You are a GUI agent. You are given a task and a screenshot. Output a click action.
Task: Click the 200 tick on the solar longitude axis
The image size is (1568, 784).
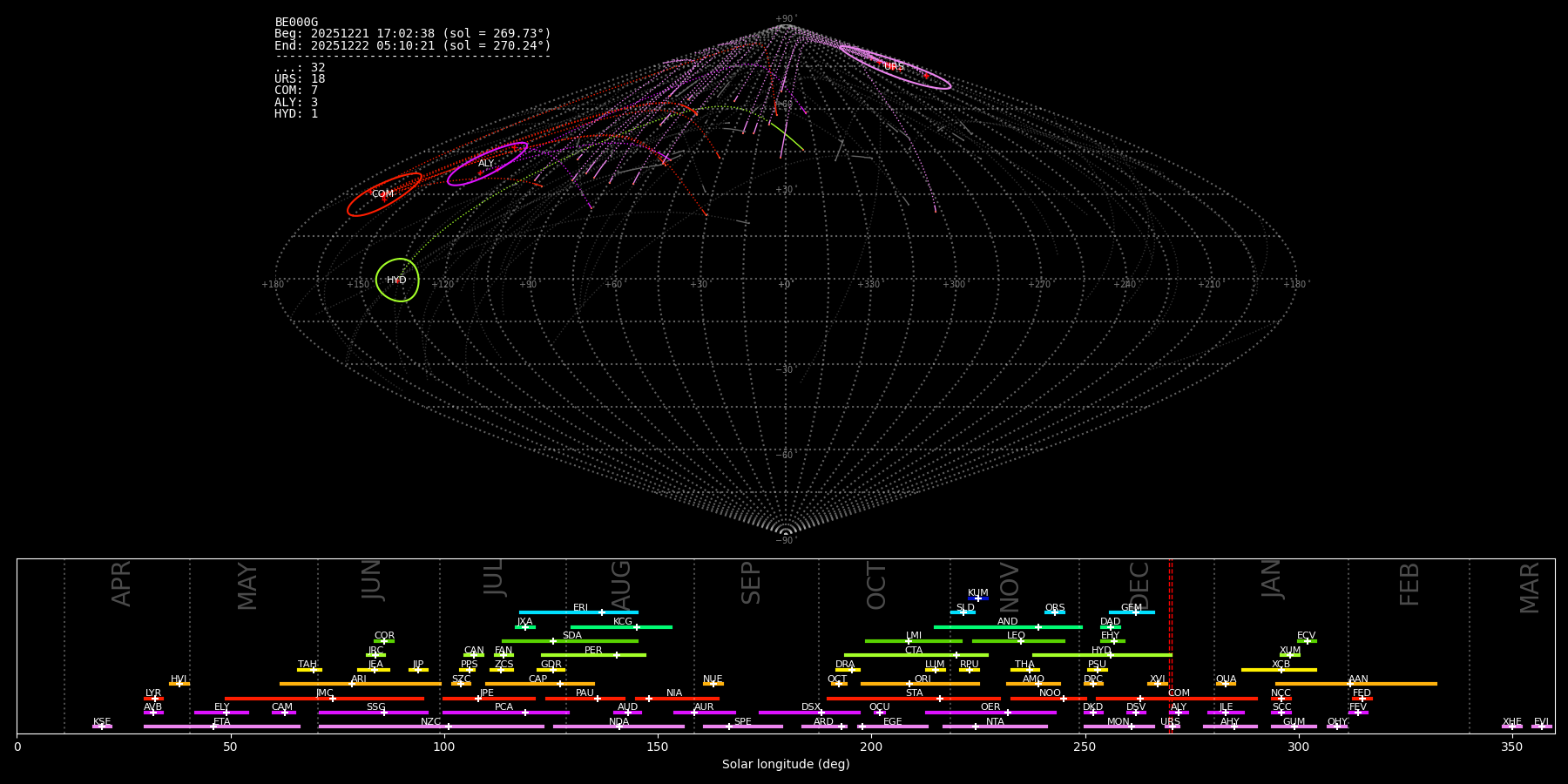click(x=871, y=747)
